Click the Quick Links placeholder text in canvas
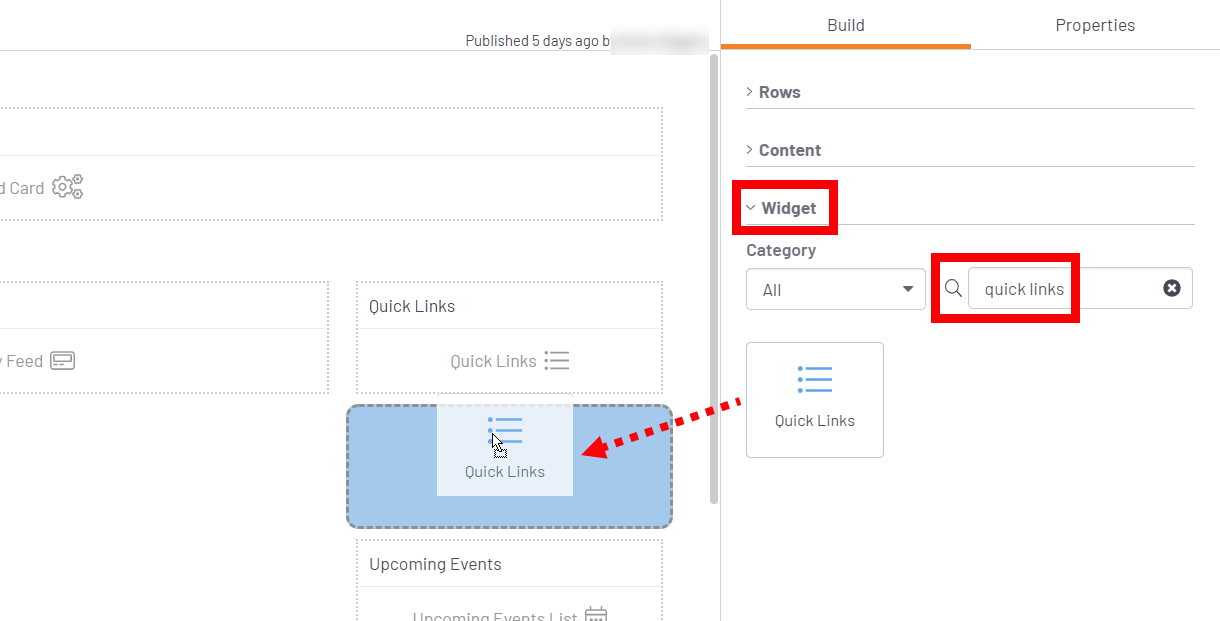This screenshot has height=621, width=1220. coord(493,361)
